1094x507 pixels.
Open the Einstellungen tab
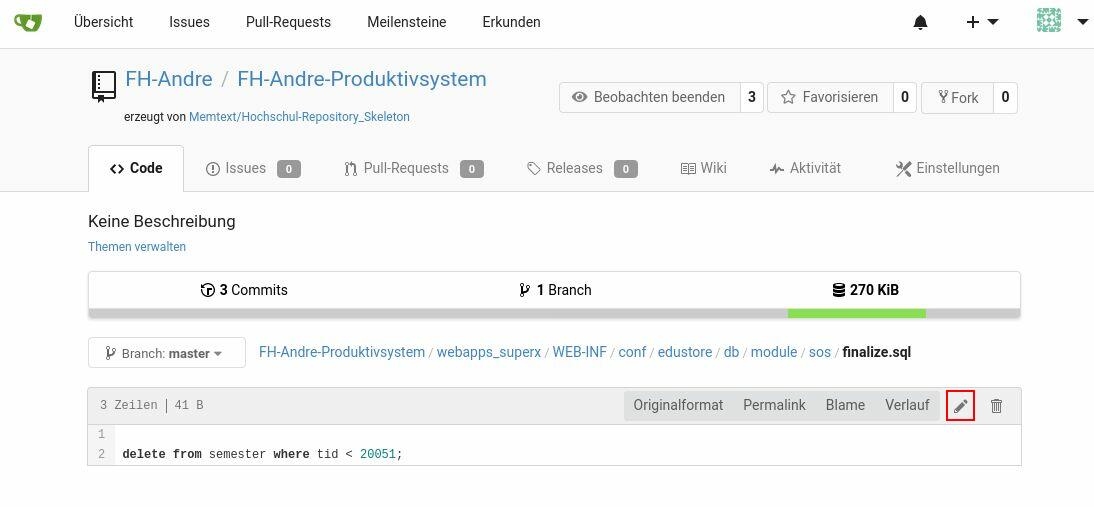click(x=947, y=168)
